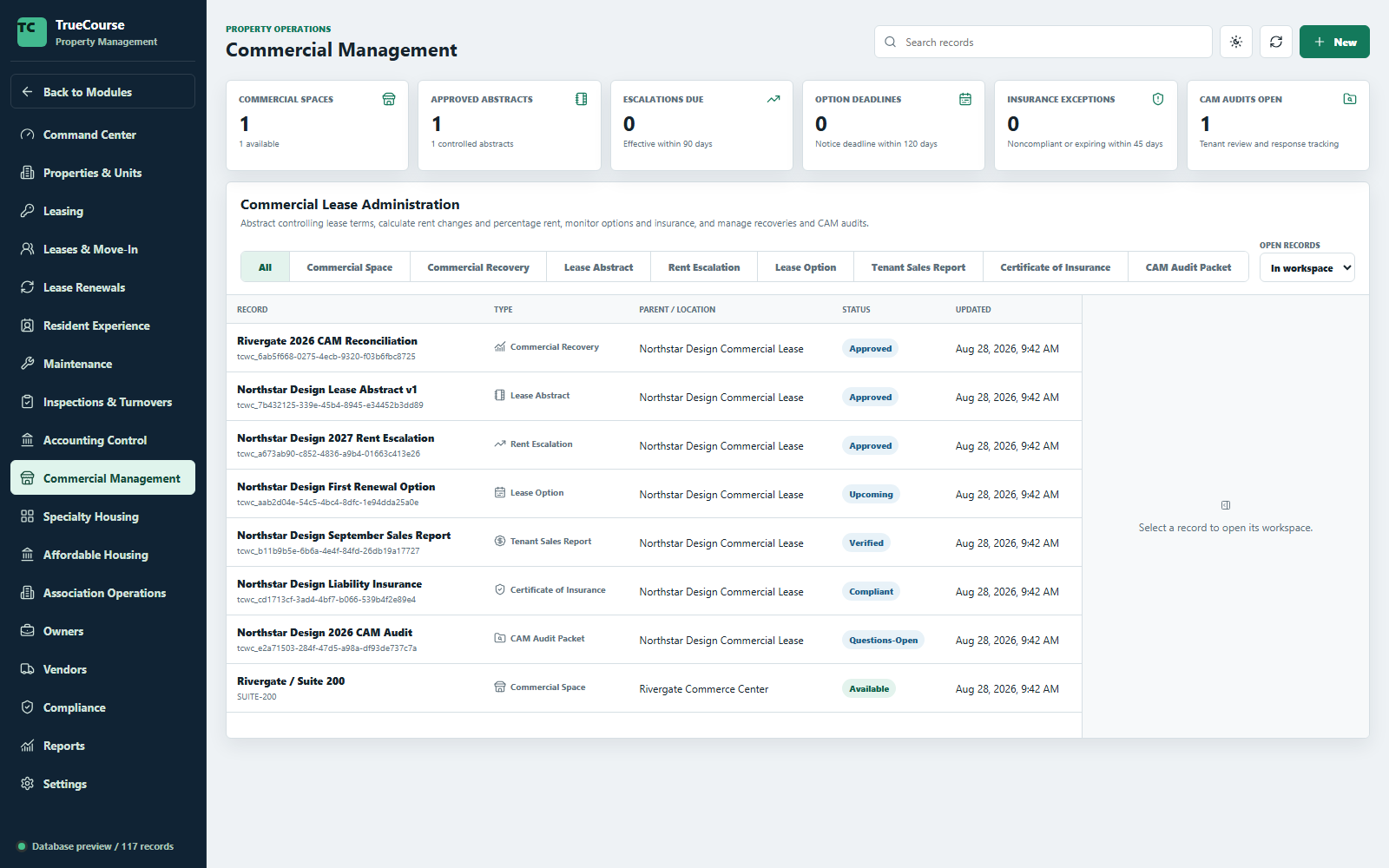Click the Properties & Units building icon

28,173
